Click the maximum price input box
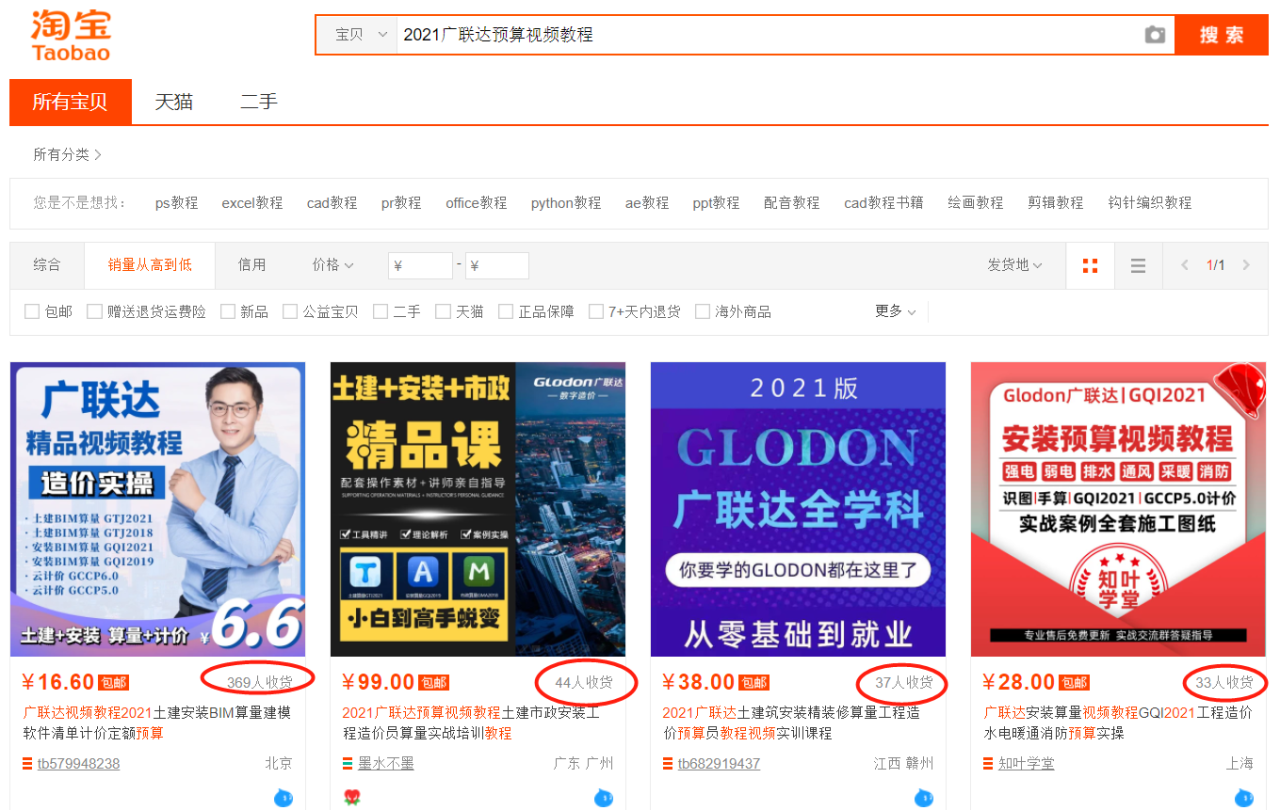This screenshot has height=810, width=1280. (497, 266)
